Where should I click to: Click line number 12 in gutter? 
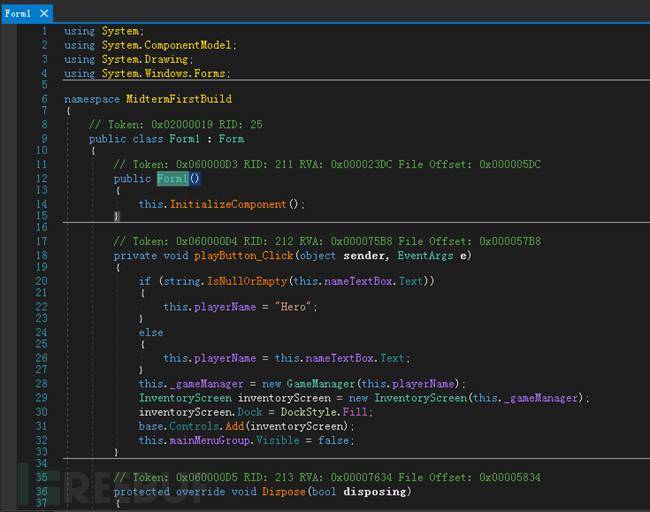[x=41, y=179]
